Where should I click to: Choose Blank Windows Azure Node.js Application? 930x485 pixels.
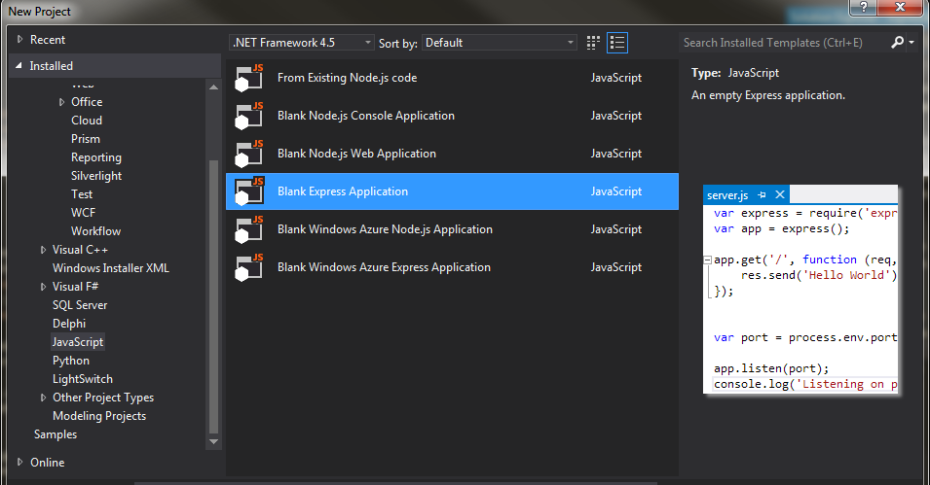(385, 229)
